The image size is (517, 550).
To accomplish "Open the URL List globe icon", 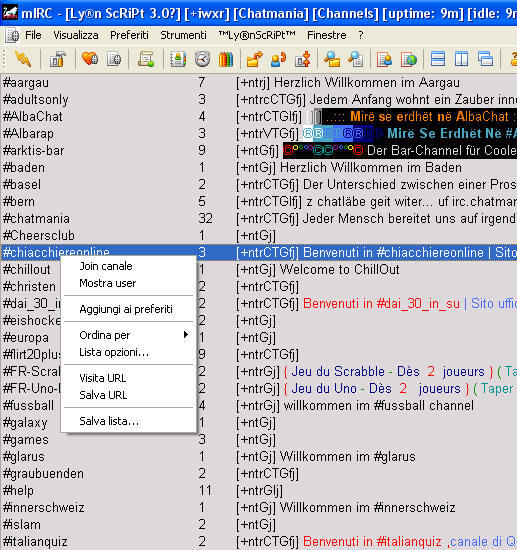I will 409,59.
